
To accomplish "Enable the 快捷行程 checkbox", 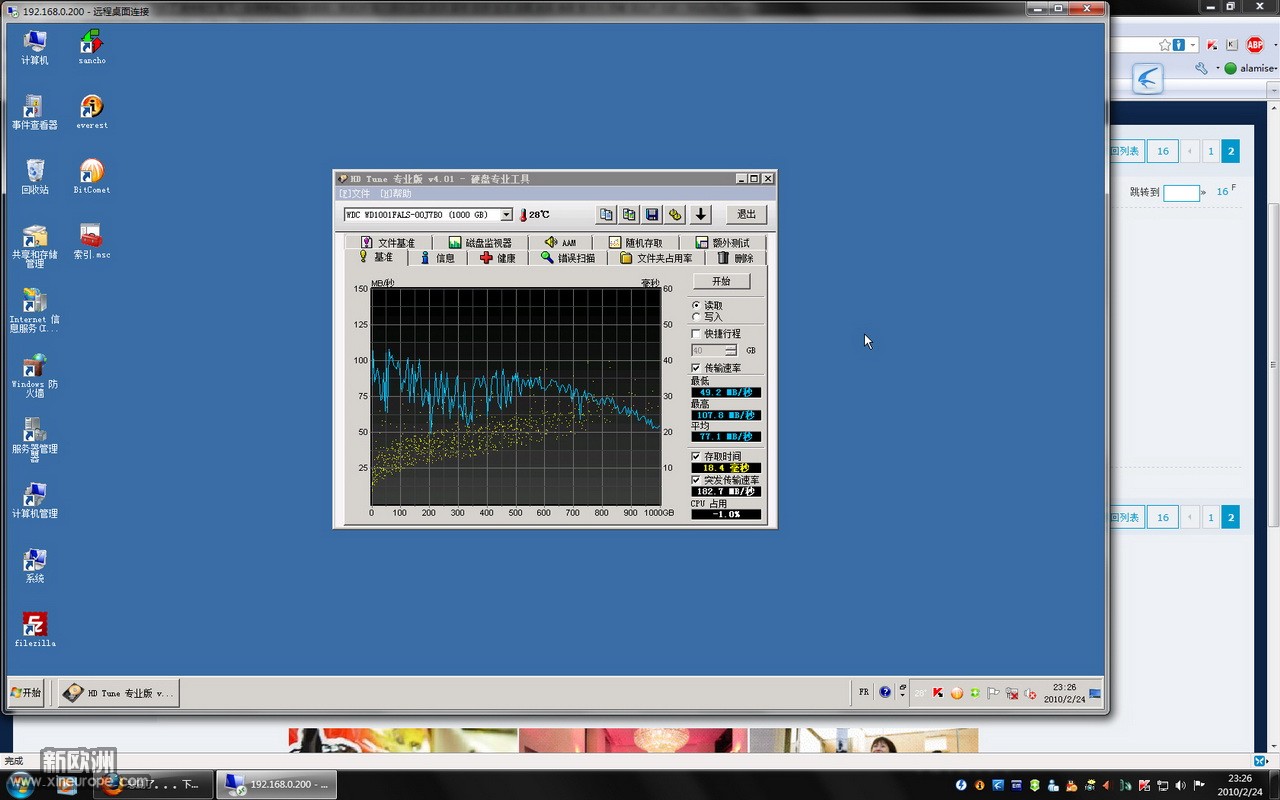I will click(x=696, y=334).
